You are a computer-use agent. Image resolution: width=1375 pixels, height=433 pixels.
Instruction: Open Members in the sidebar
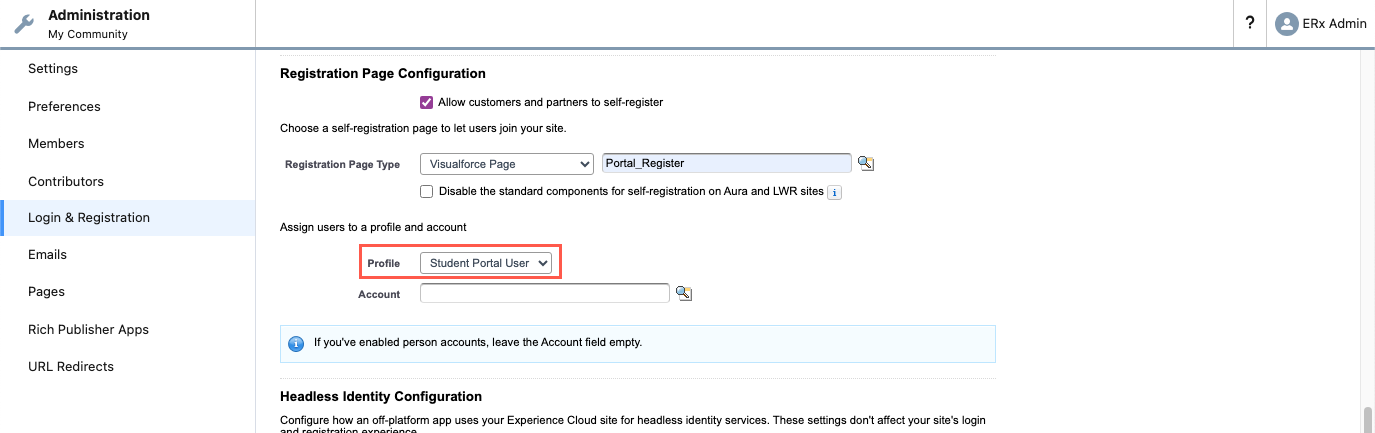56,144
